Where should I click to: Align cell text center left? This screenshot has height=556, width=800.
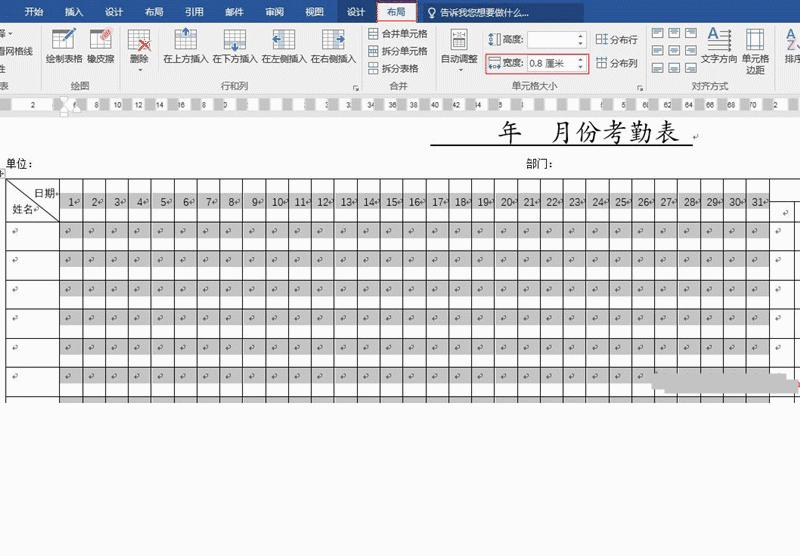click(x=658, y=50)
